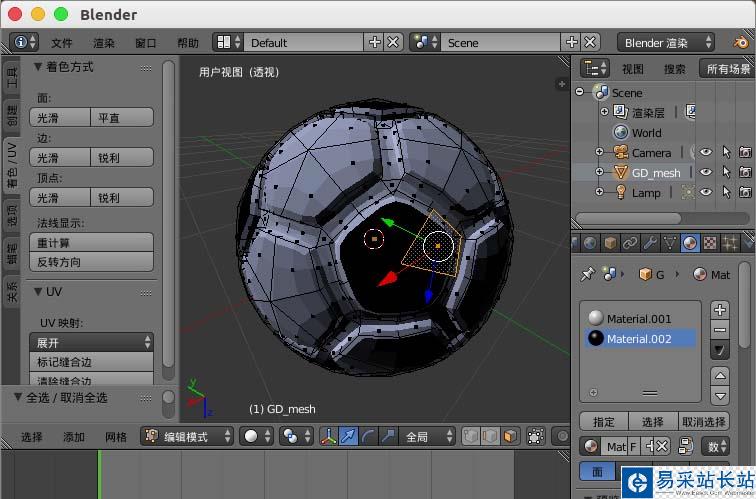756x499 pixels.
Task: Open the 网格 menu in viewport header
Action: point(116,437)
